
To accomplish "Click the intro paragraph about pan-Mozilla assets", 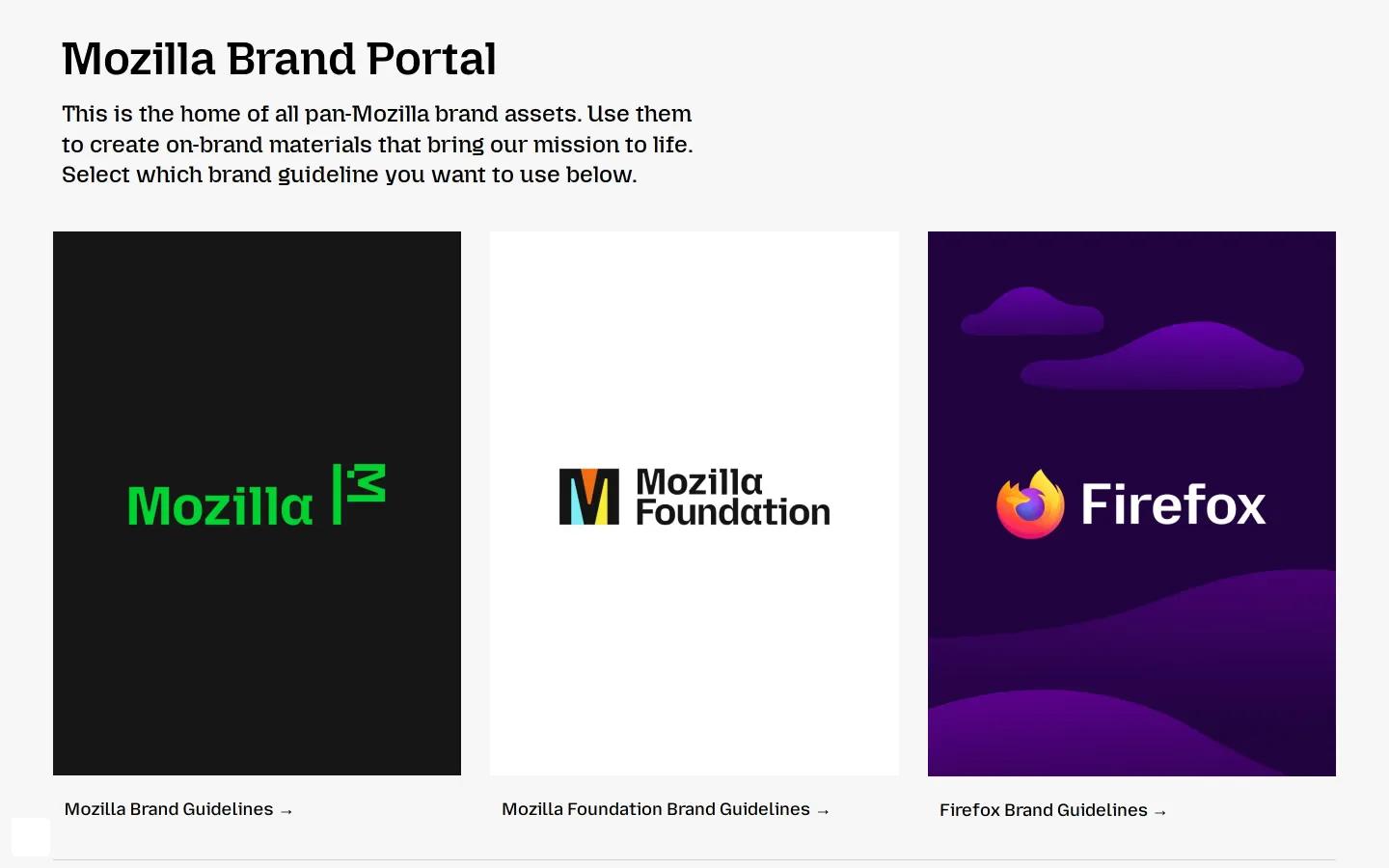I will click(x=377, y=144).
